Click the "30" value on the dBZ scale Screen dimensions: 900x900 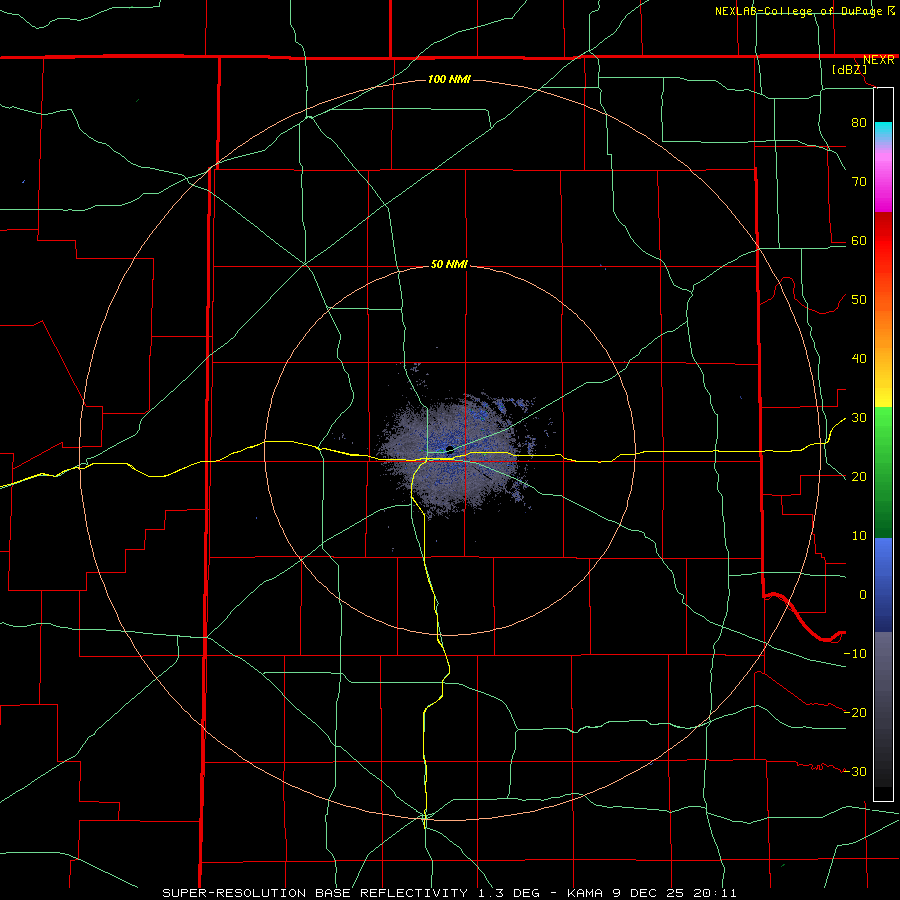pyautogui.click(x=859, y=418)
